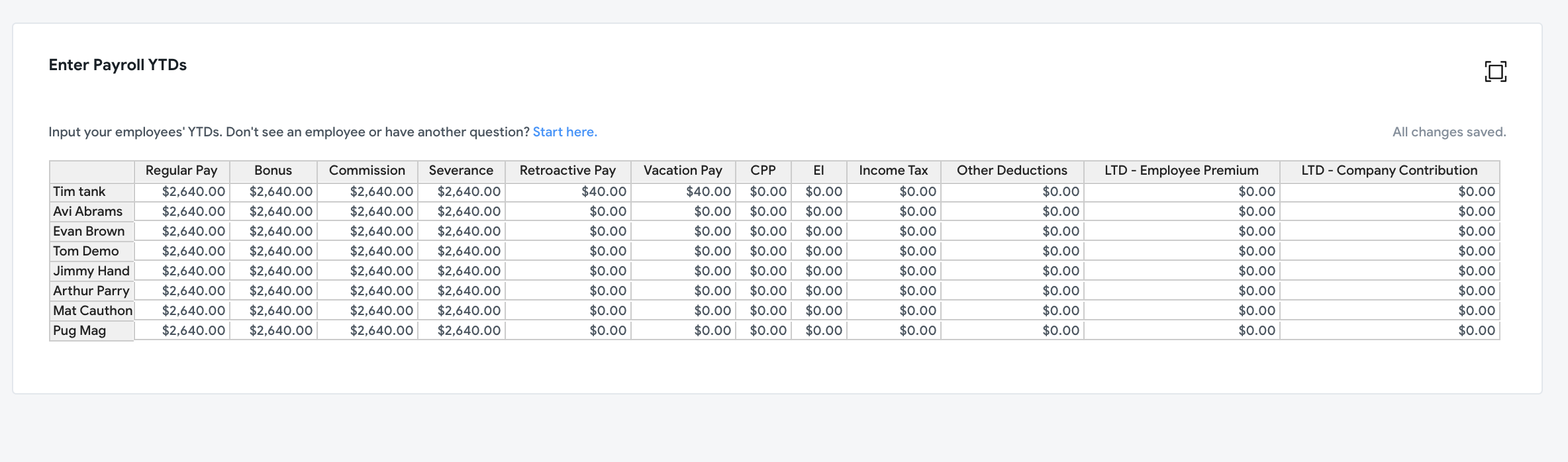This screenshot has width=1568, height=462.
Task: Edit Tom Demo's Other Deductions cell
Action: coord(1012,252)
